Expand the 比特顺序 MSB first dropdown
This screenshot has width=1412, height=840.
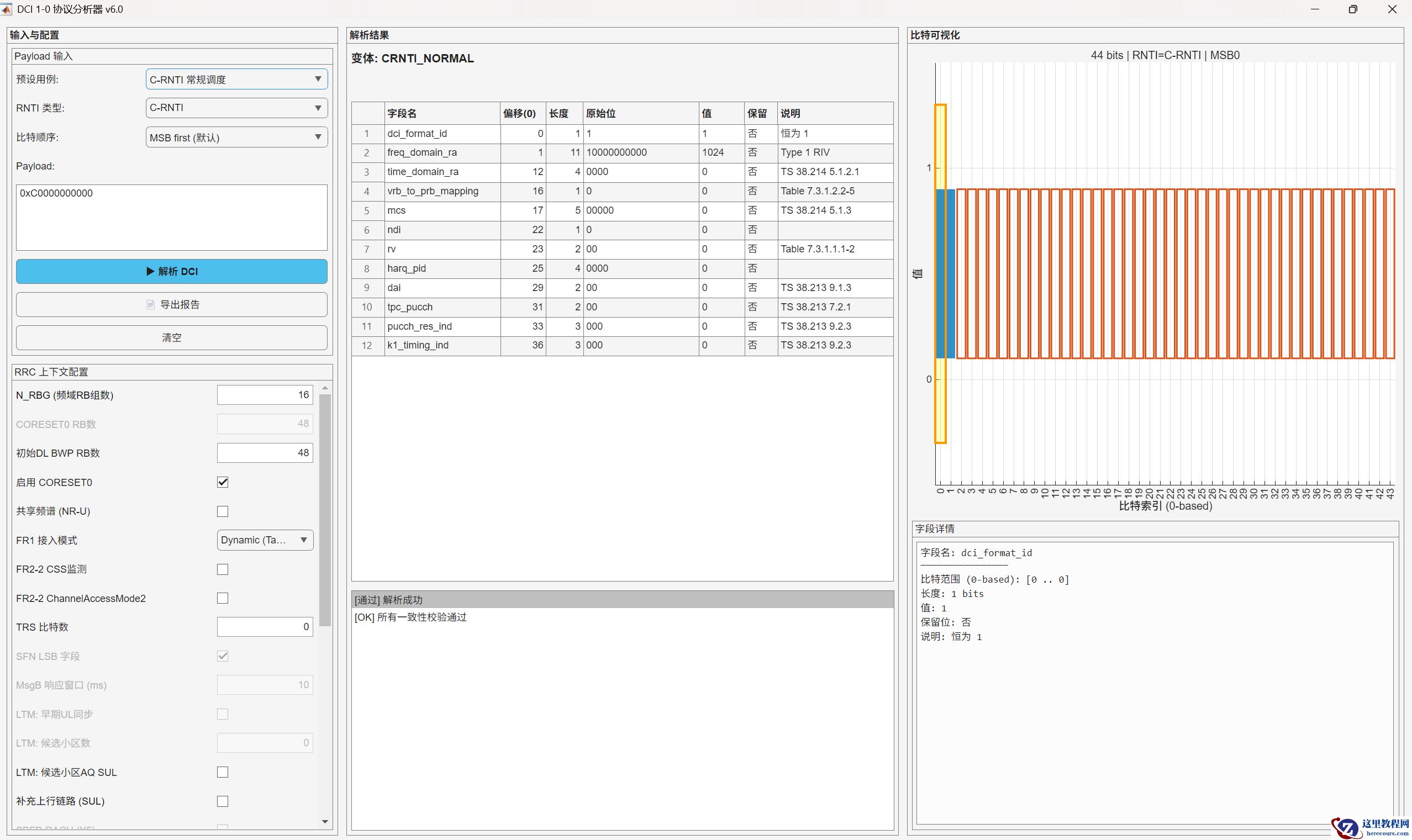click(236, 138)
